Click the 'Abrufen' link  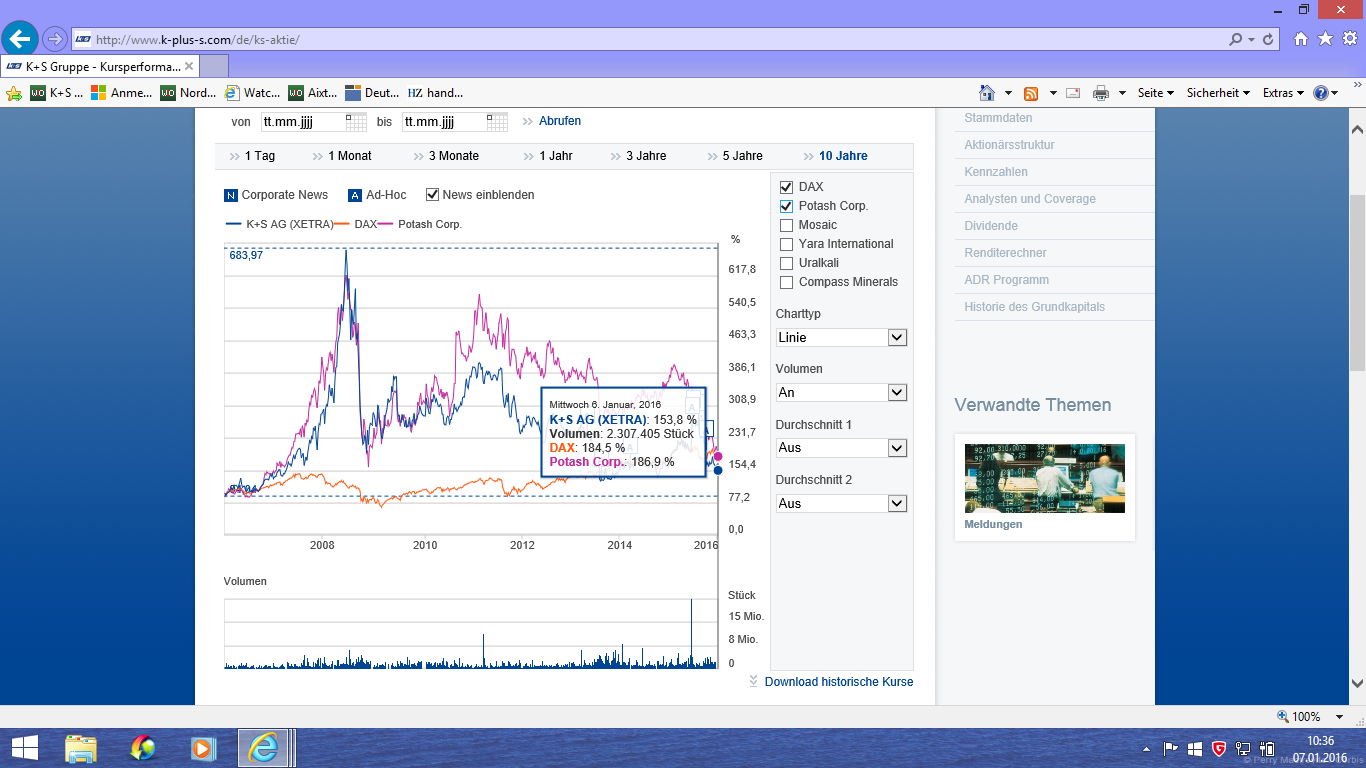pos(559,121)
